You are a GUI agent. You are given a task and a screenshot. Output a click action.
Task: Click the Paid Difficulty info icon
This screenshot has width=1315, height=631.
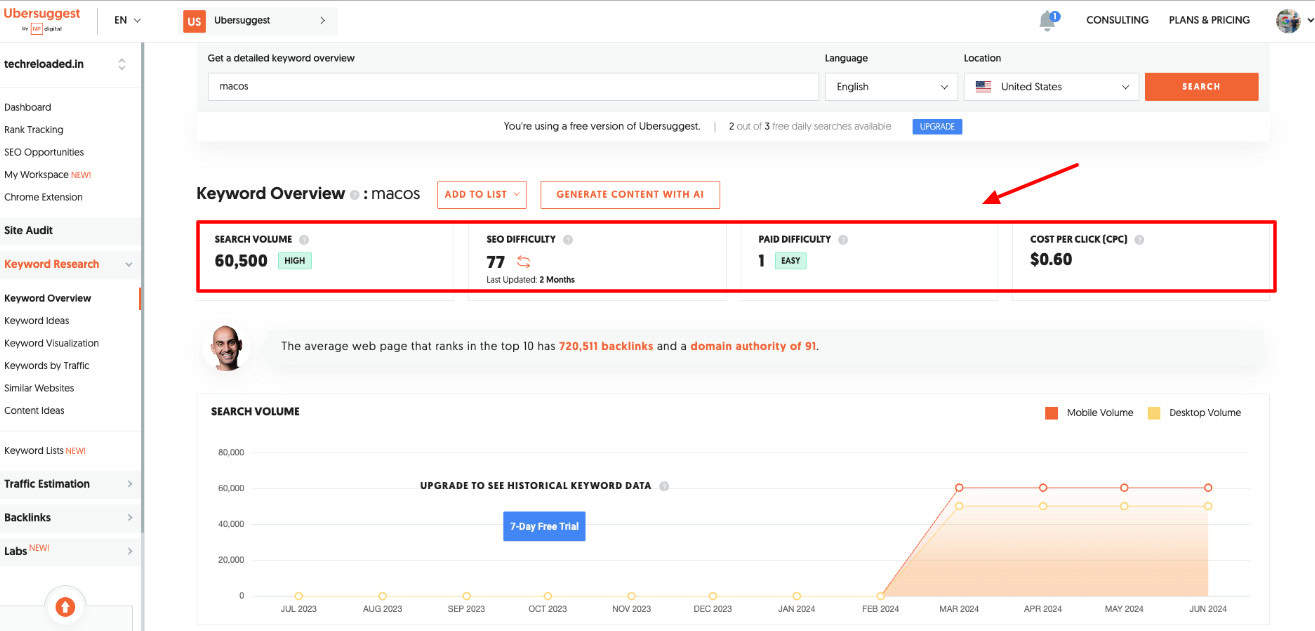843,240
